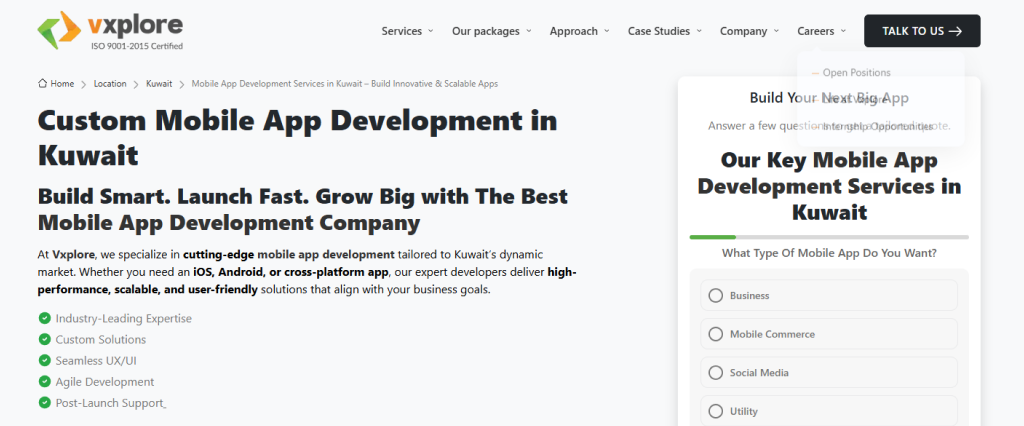Click green check icon beside Seamless UX/UI

44,360
